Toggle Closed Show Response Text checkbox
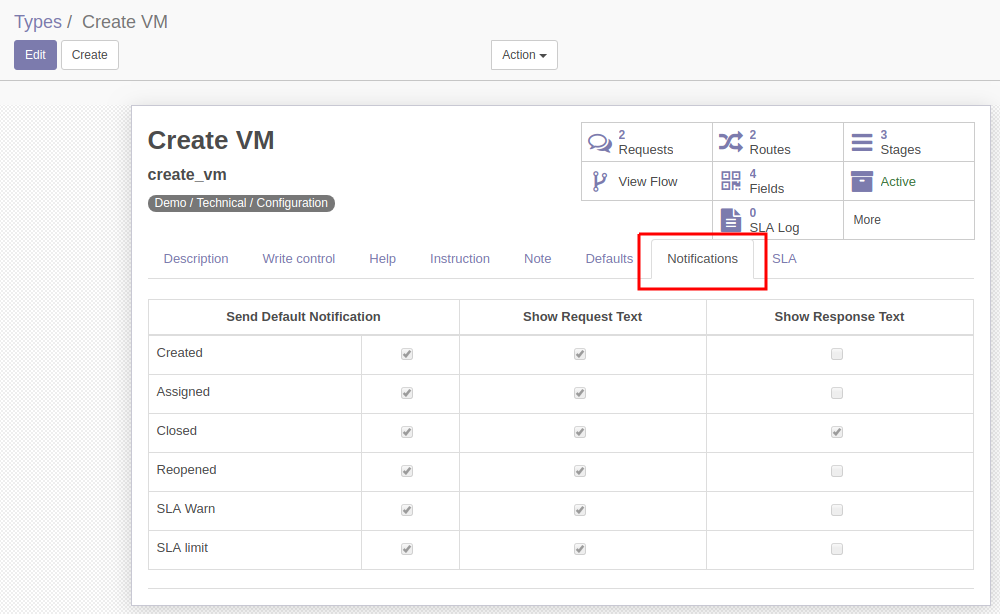Image resolution: width=1000 pixels, height=614 pixels. [x=837, y=432]
